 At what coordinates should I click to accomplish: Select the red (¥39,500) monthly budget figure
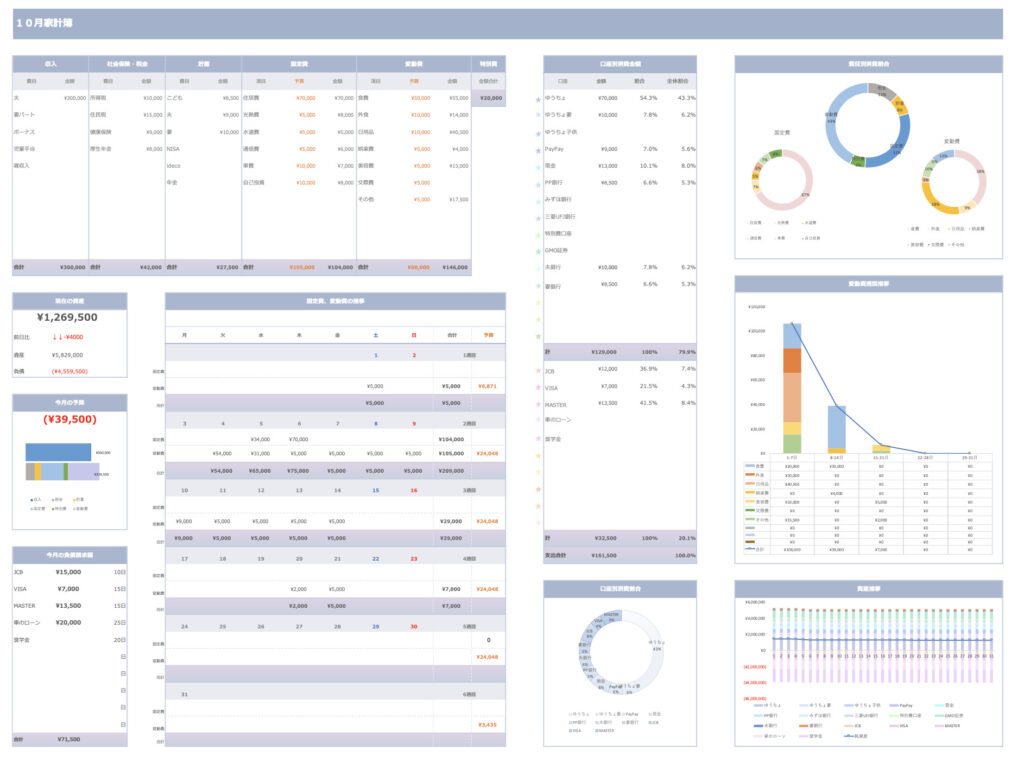[x=70, y=419]
